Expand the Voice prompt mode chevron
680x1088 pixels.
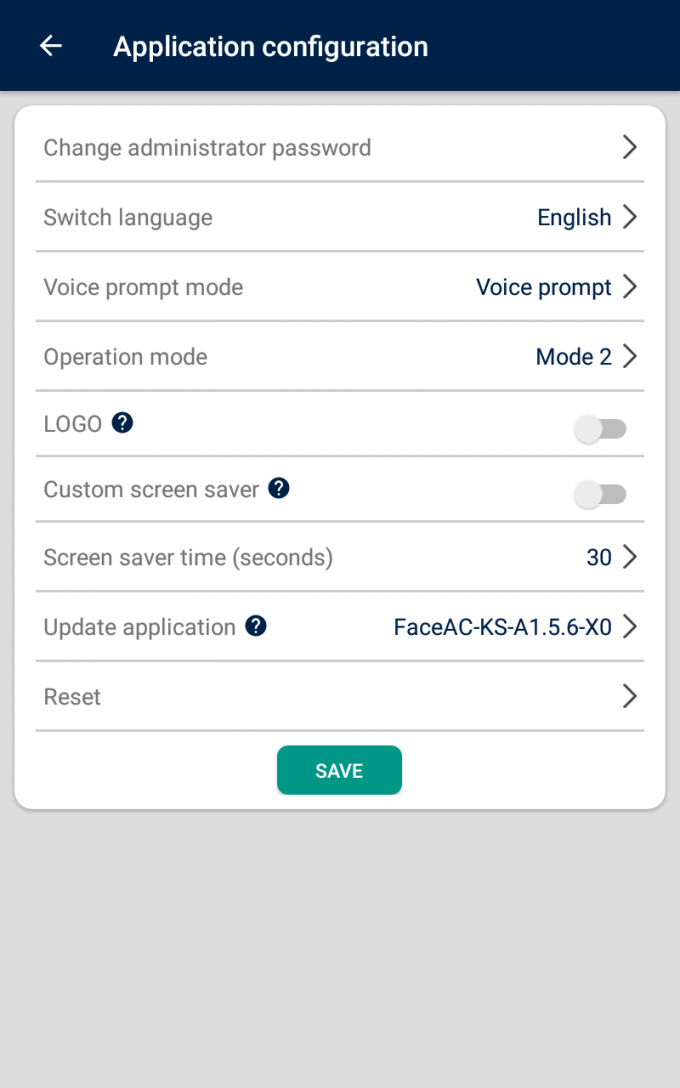[629, 287]
